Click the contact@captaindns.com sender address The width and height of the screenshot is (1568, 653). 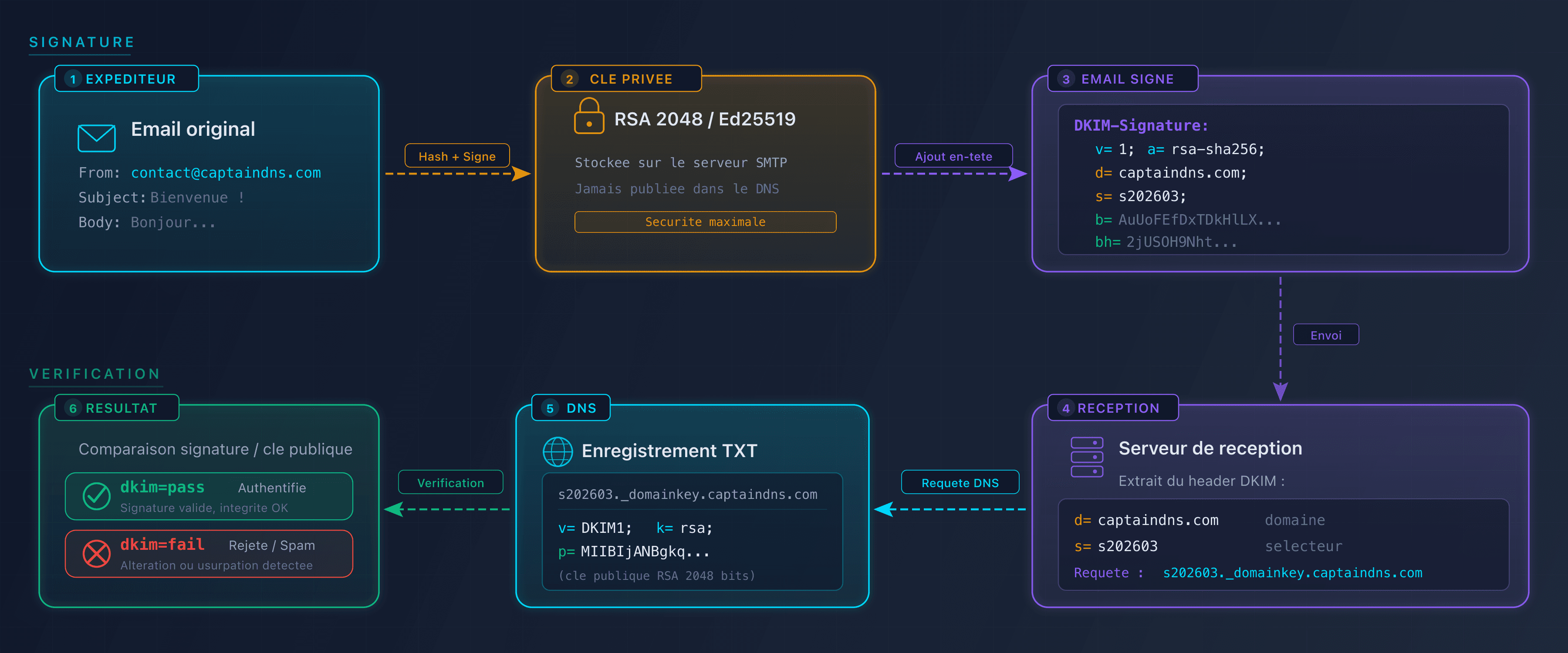[226, 173]
